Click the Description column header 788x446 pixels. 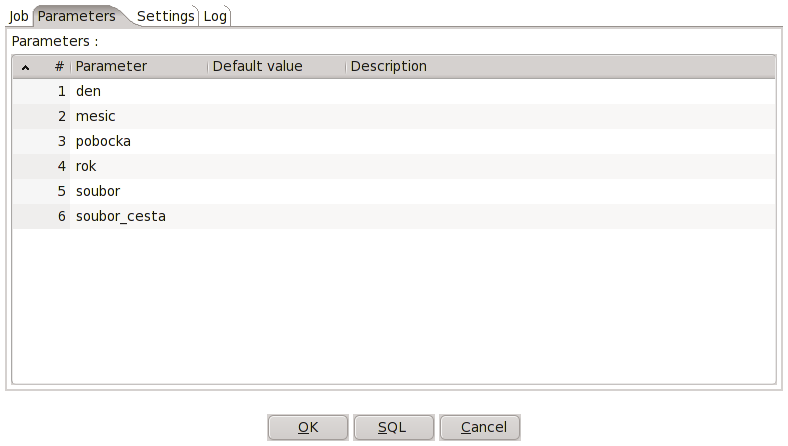coord(560,66)
